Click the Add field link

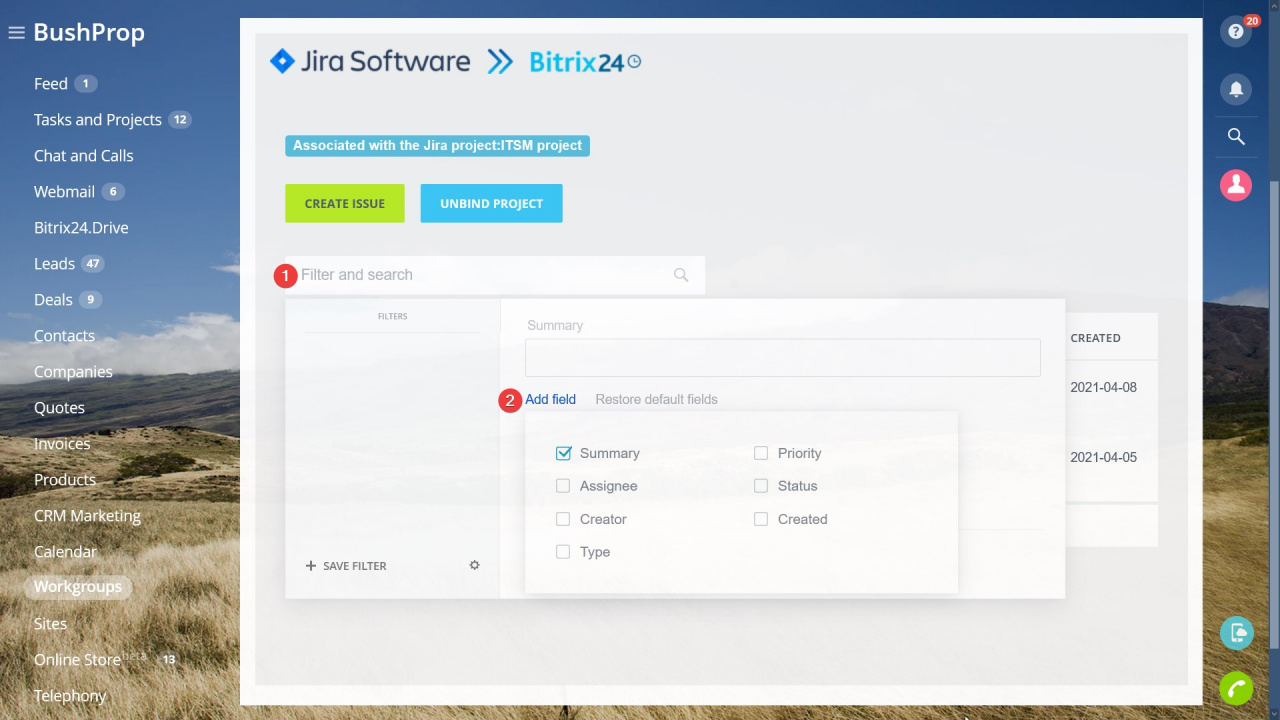click(551, 399)
